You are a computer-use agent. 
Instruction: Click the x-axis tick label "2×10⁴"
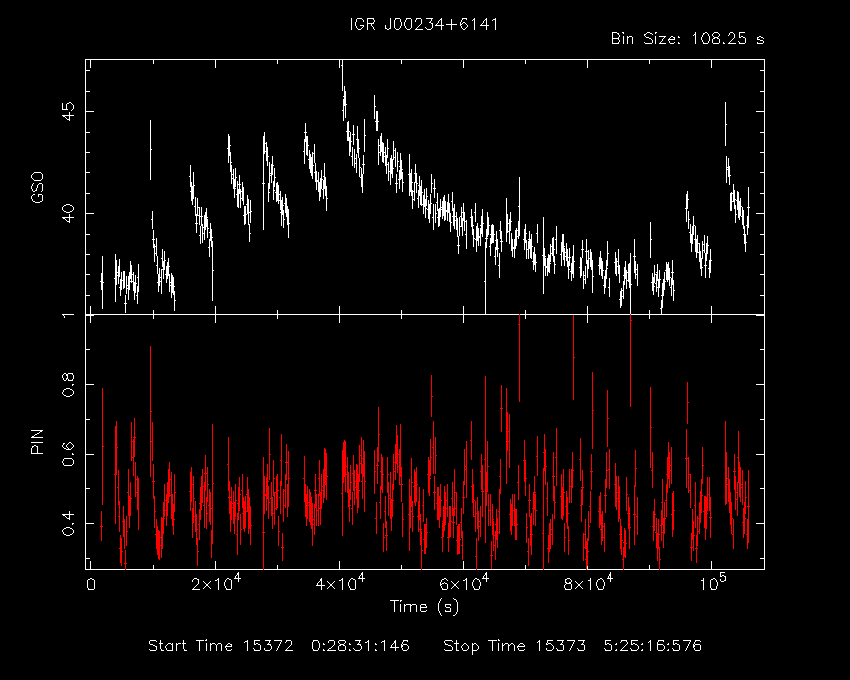[216, 583]
